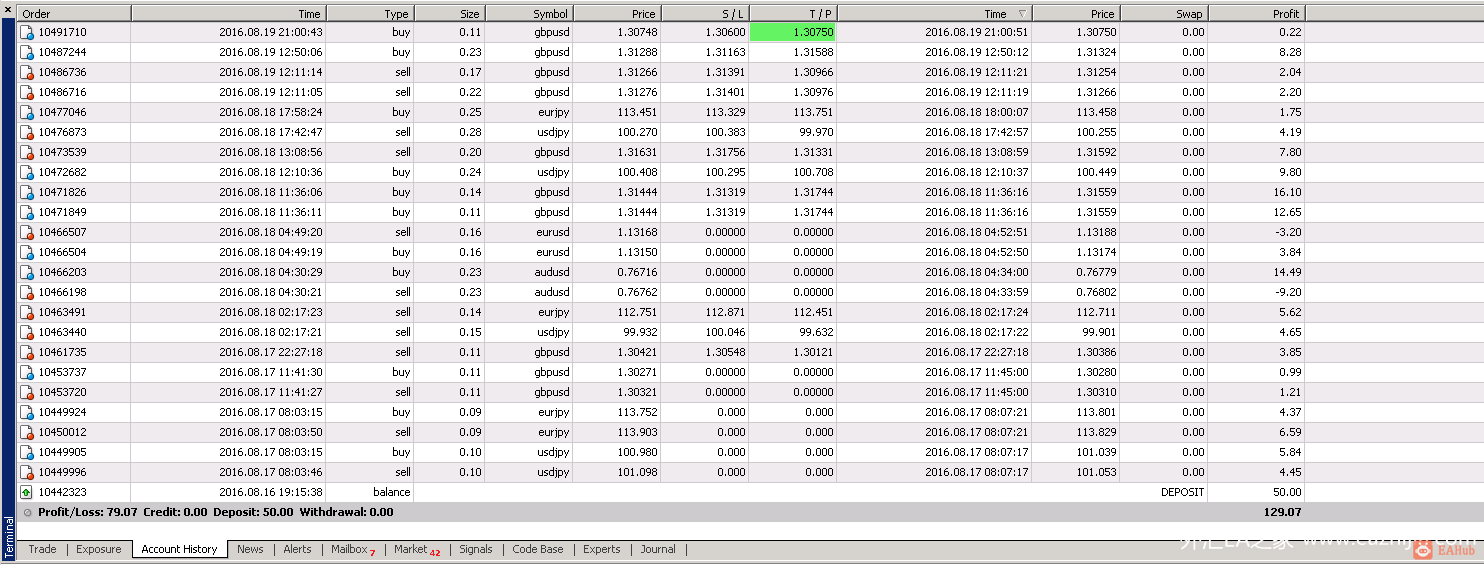The width and height of the screenshot is (1484, 565).
Task: Click the order icon beside 10463440
Action: (x=27, y=332)
